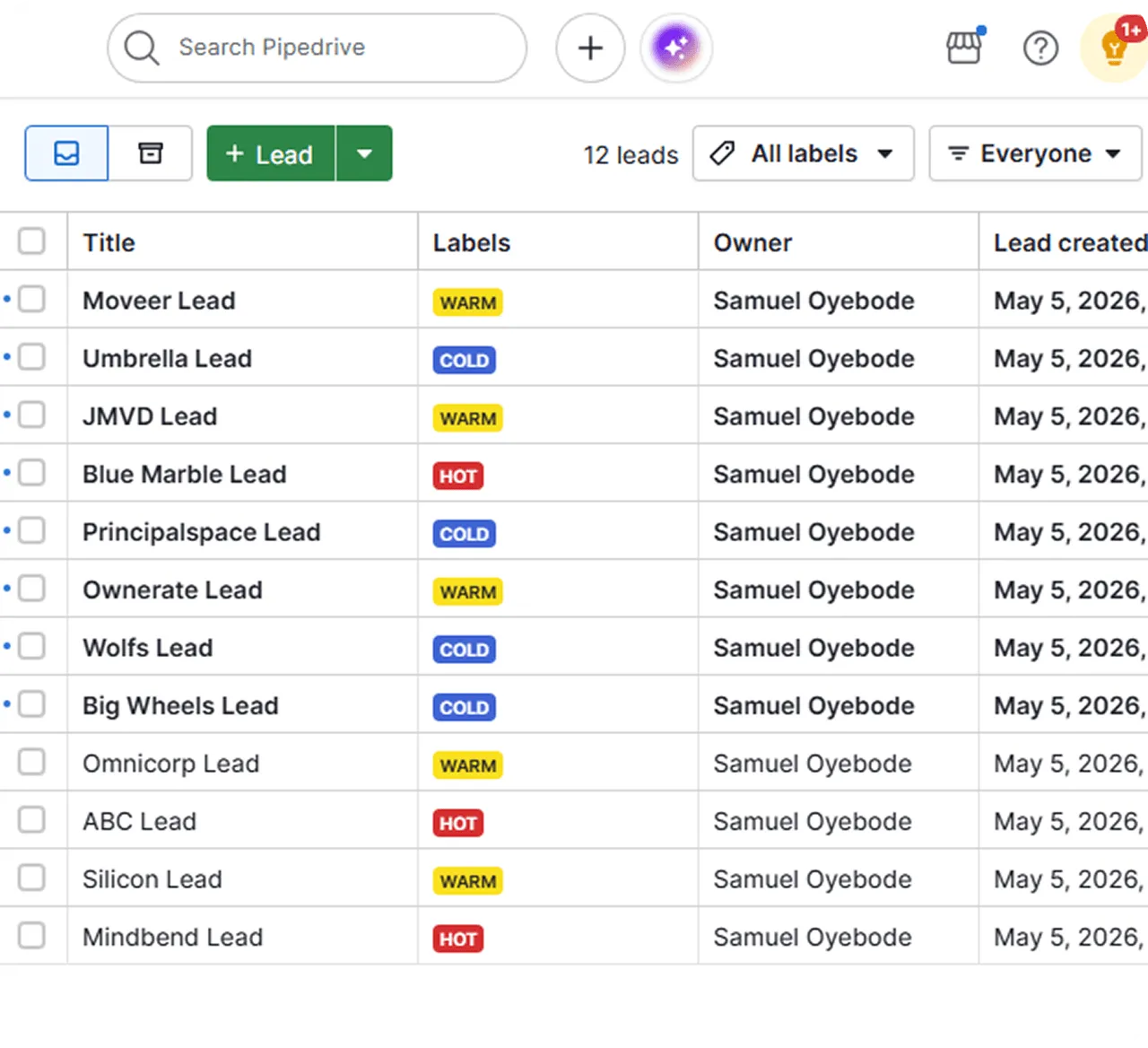This screenshot has height=1048, width=1148.
Task: Select the JMVD Lead checkbox
Action: 31,415
